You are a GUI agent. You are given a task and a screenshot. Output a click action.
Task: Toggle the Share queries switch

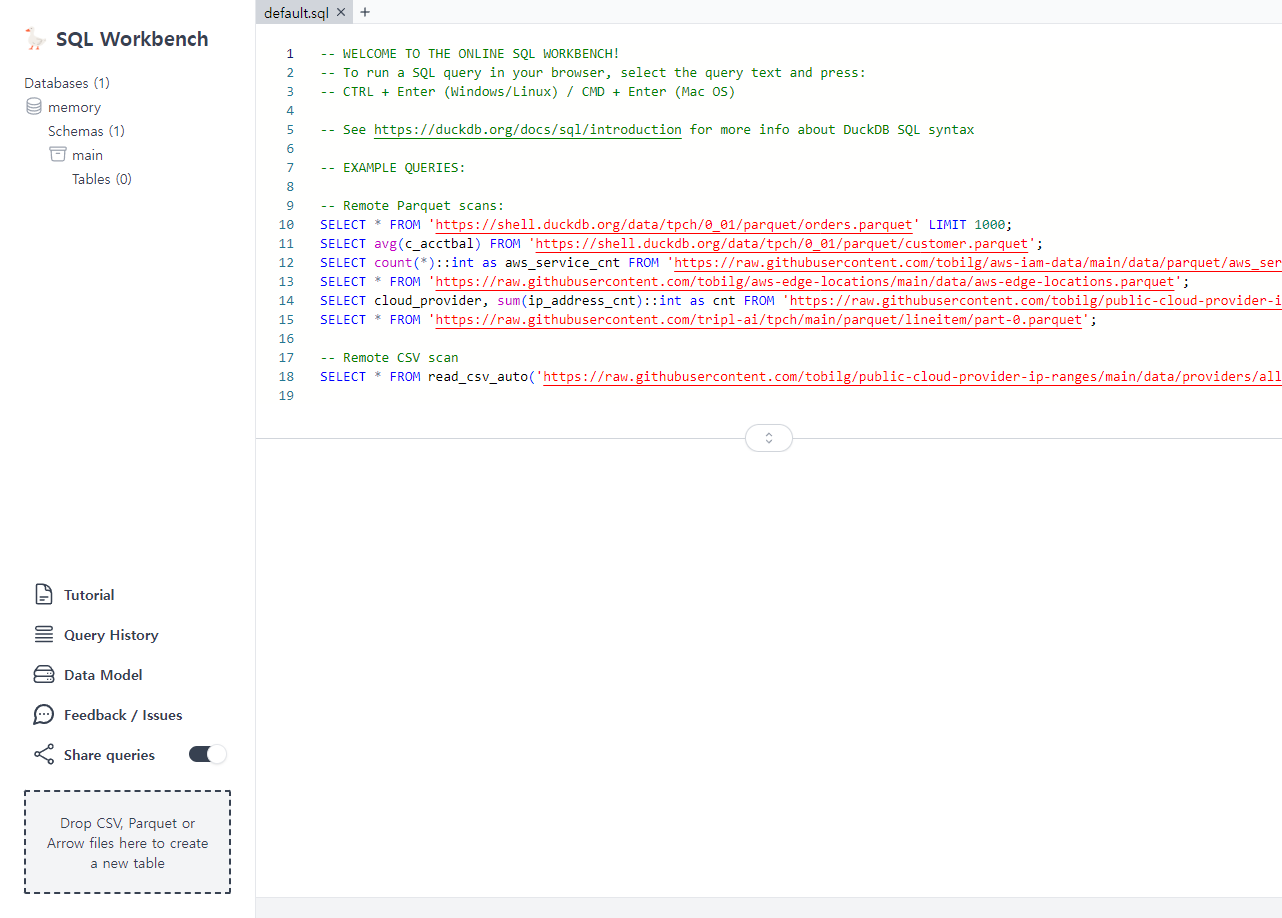tap(208, 755)
